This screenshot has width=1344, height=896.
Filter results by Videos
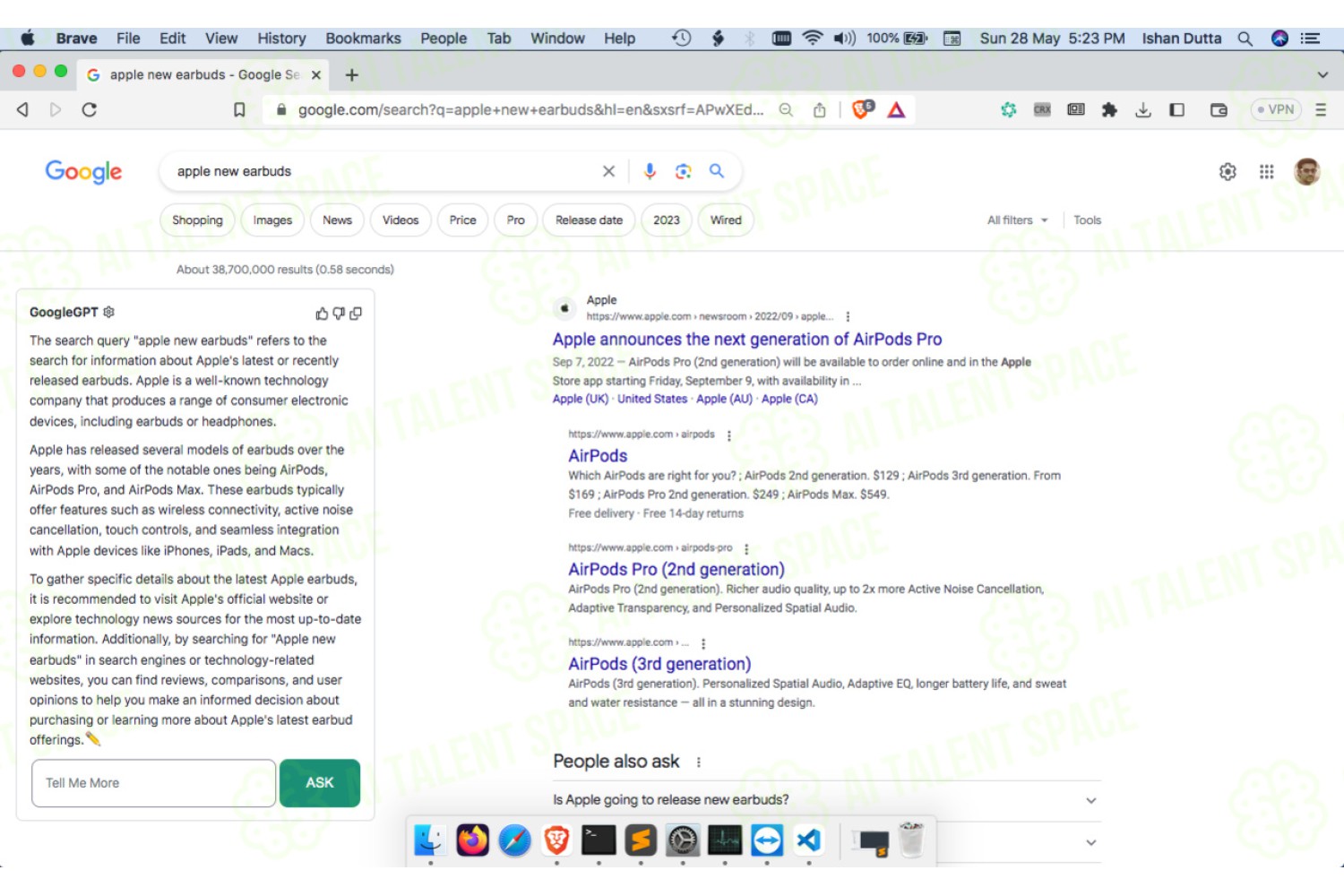click(401, 220)
